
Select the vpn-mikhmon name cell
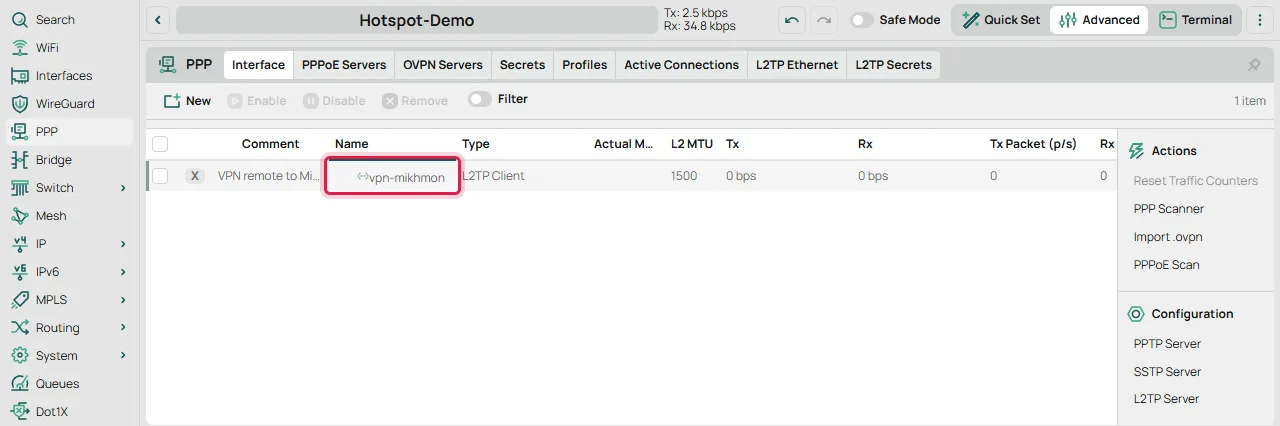coord(393,176)
